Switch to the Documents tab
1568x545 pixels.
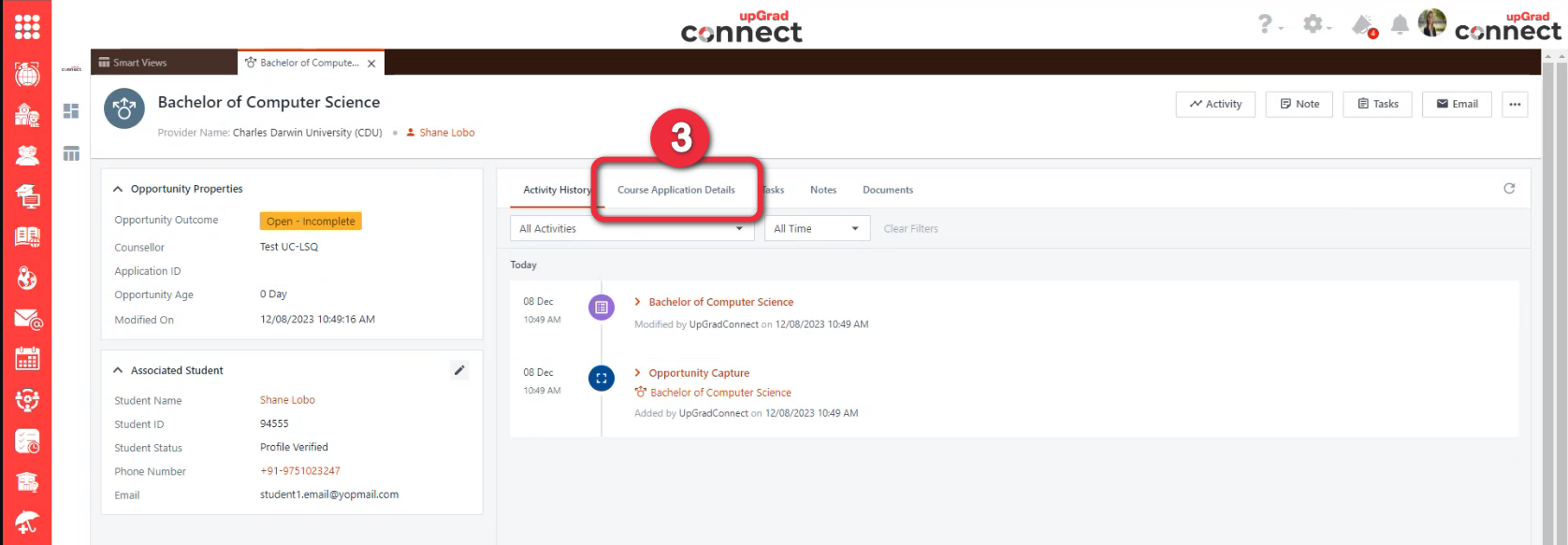pos(887,190)
